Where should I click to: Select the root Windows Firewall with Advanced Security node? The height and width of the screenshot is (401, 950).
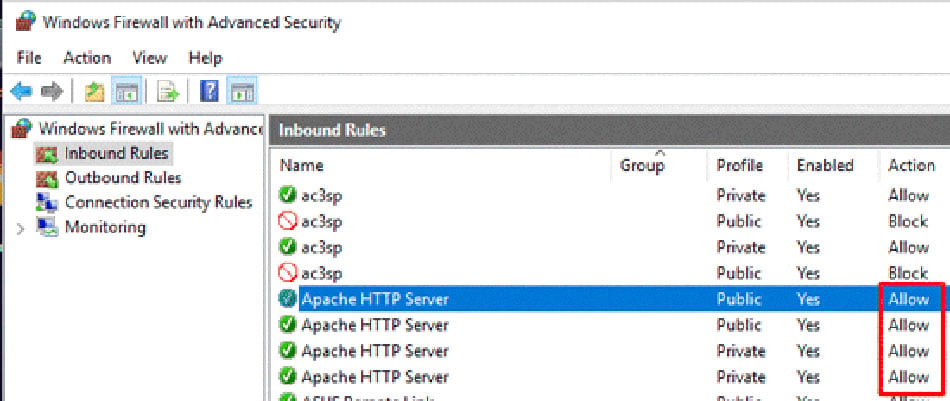(x=150, y=128)
